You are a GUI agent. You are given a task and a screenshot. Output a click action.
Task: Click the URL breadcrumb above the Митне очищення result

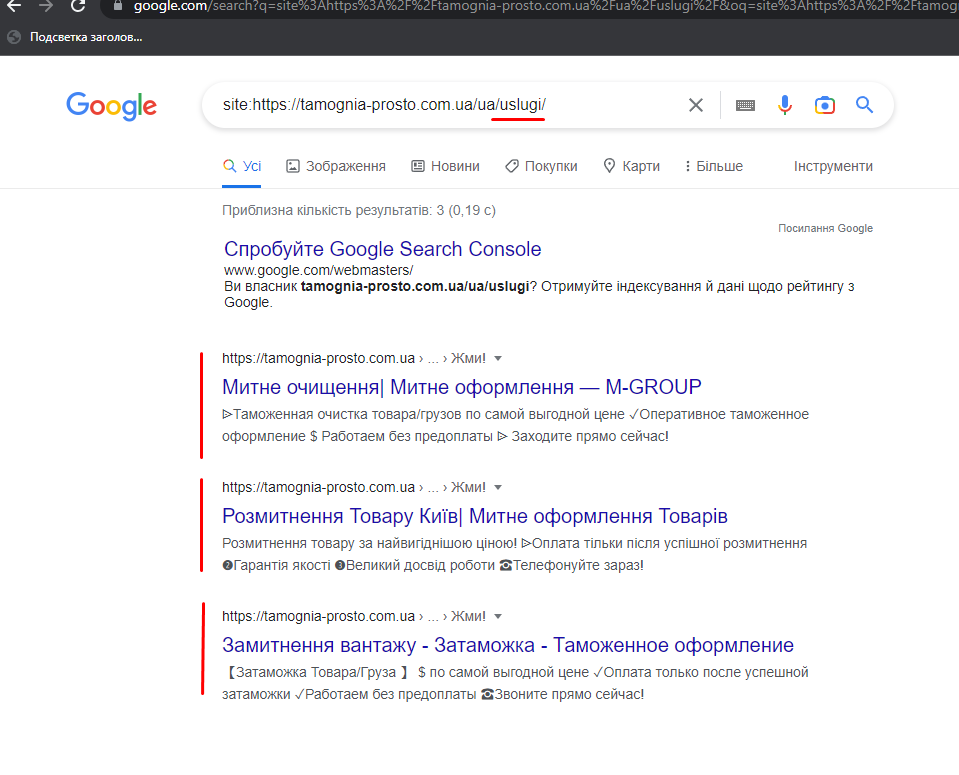tap(354, 358)
